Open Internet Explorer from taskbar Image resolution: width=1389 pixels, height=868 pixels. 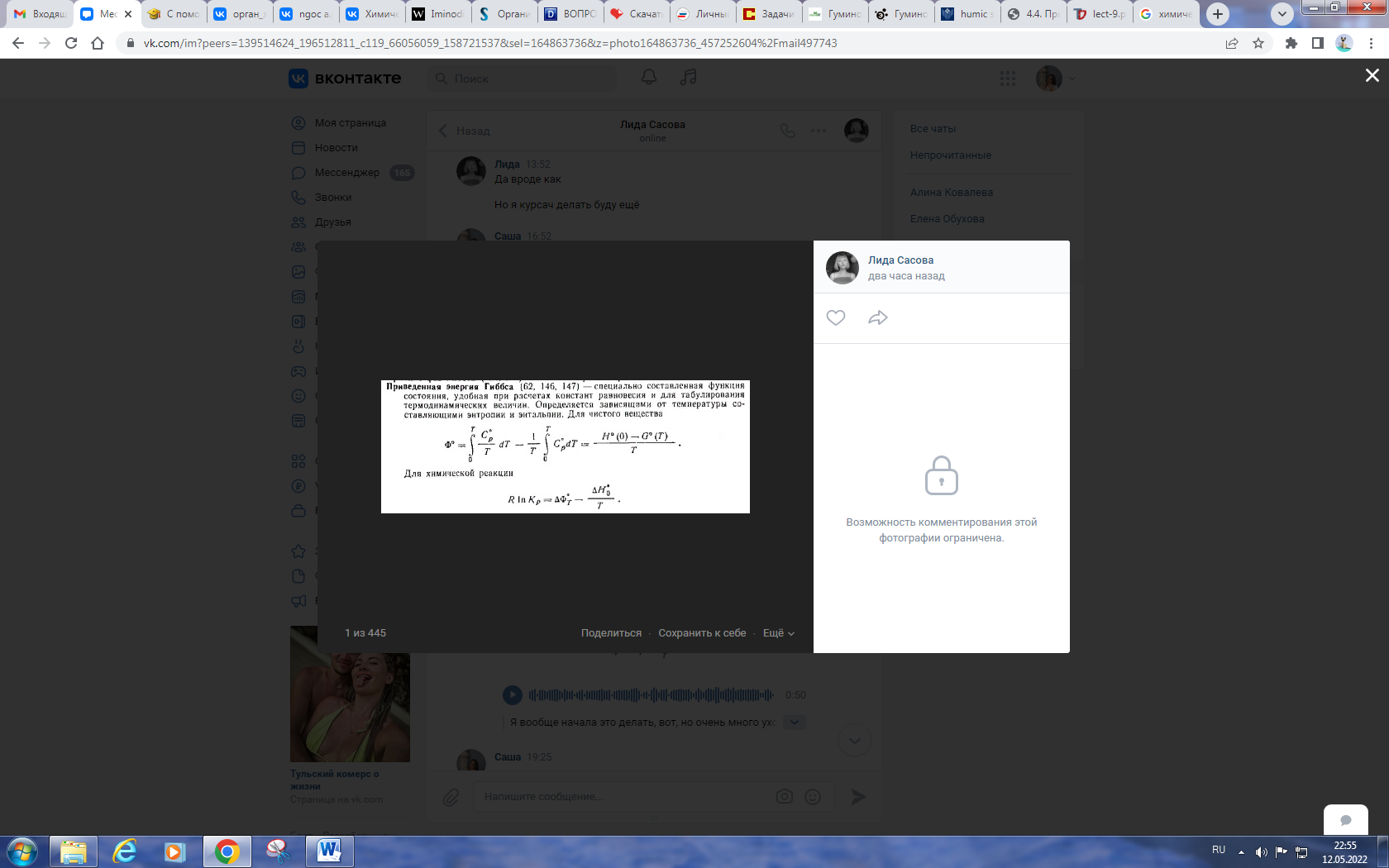pos(125,851)
